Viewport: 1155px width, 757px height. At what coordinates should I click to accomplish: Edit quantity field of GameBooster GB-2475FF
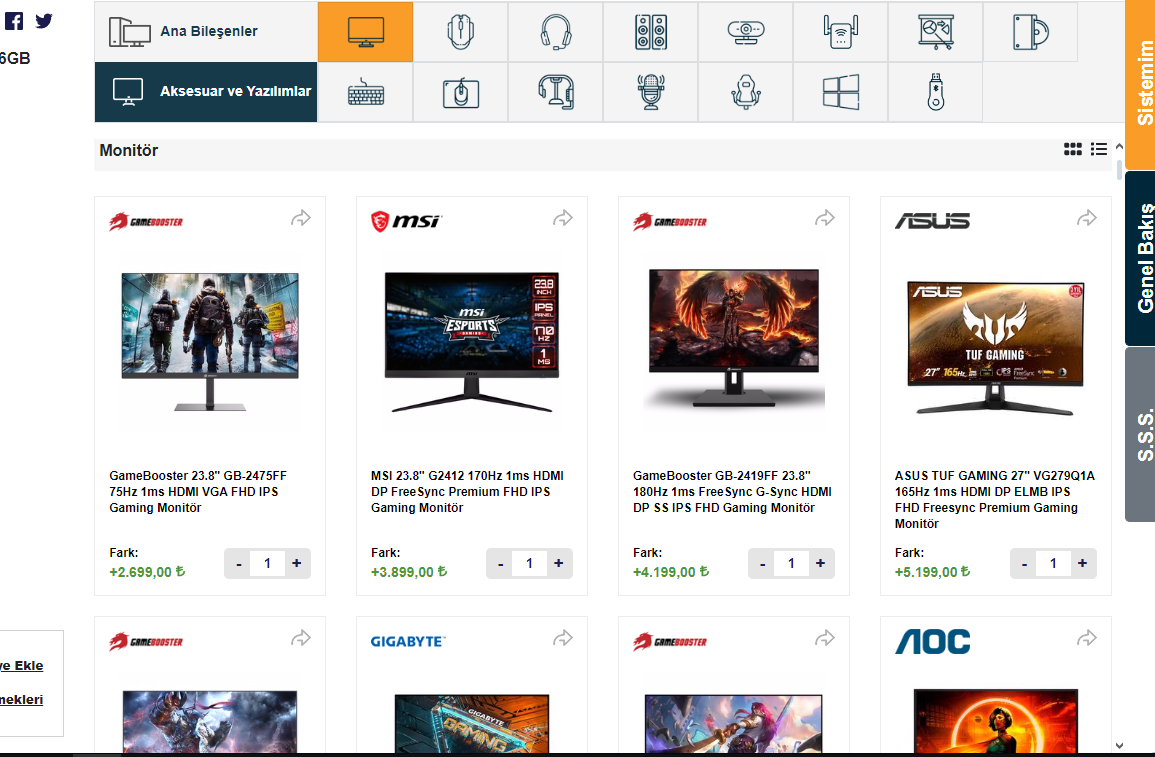[267, 563]
